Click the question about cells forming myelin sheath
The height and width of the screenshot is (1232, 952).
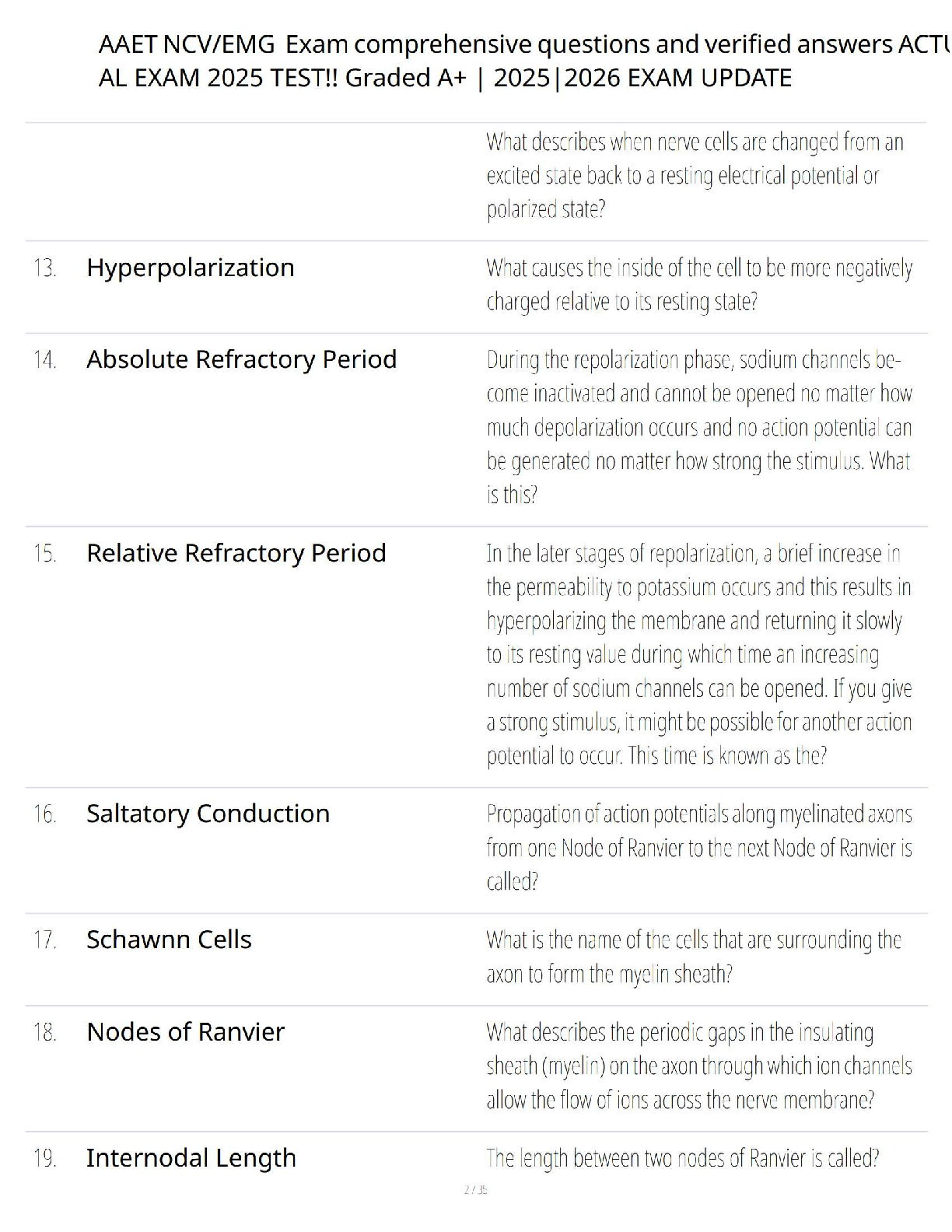pyautogui.click(x=692, y=957)
